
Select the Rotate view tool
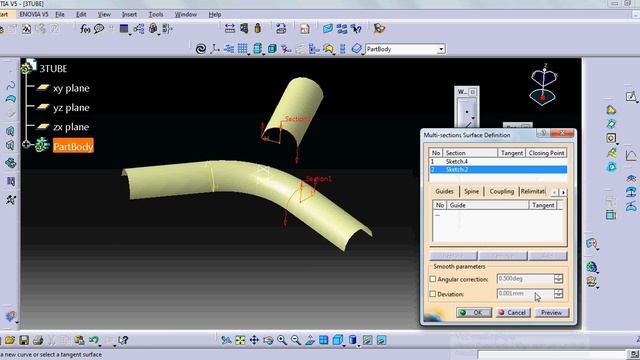[268, 340]
